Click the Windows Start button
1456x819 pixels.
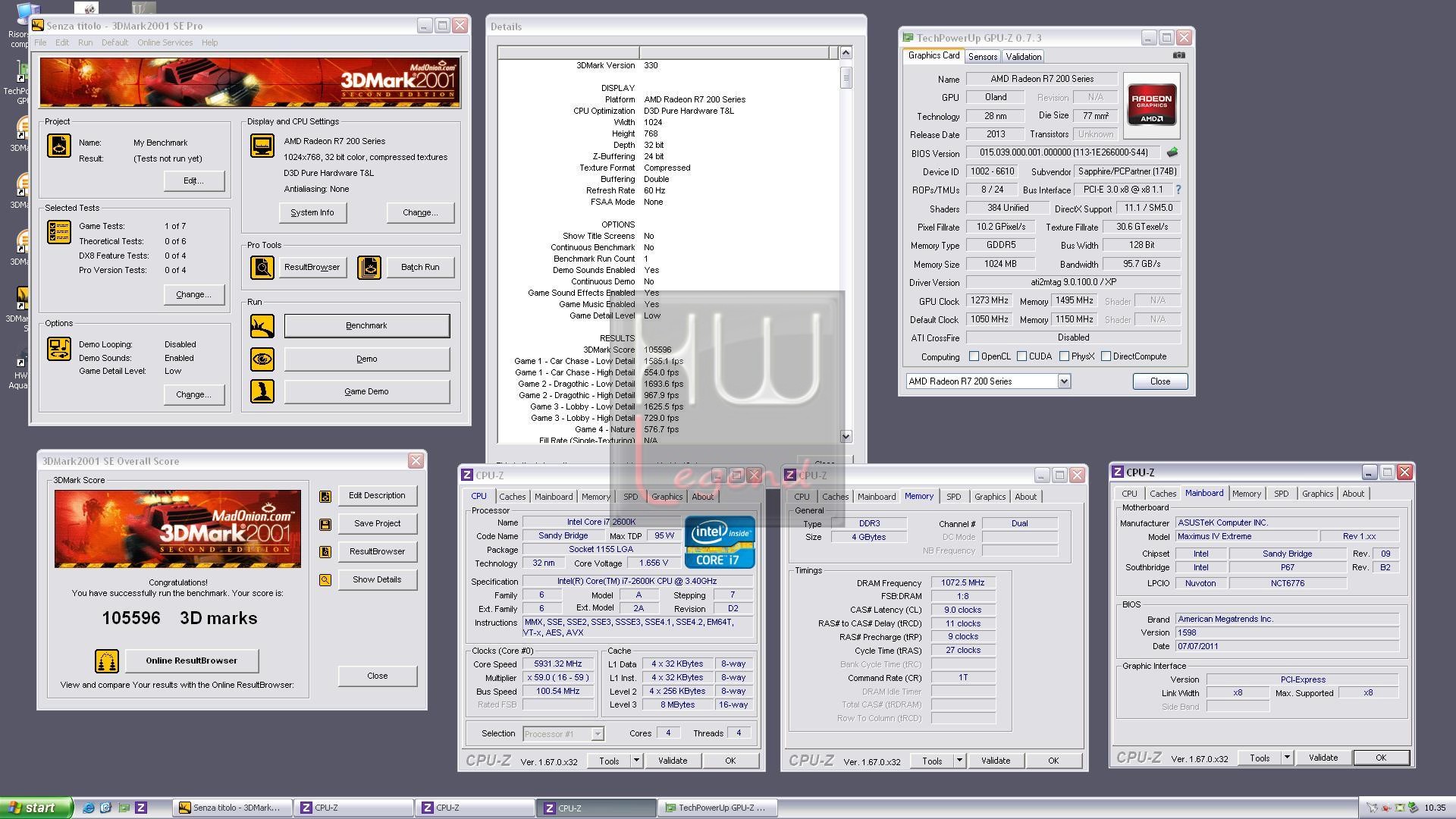point(36,808)
